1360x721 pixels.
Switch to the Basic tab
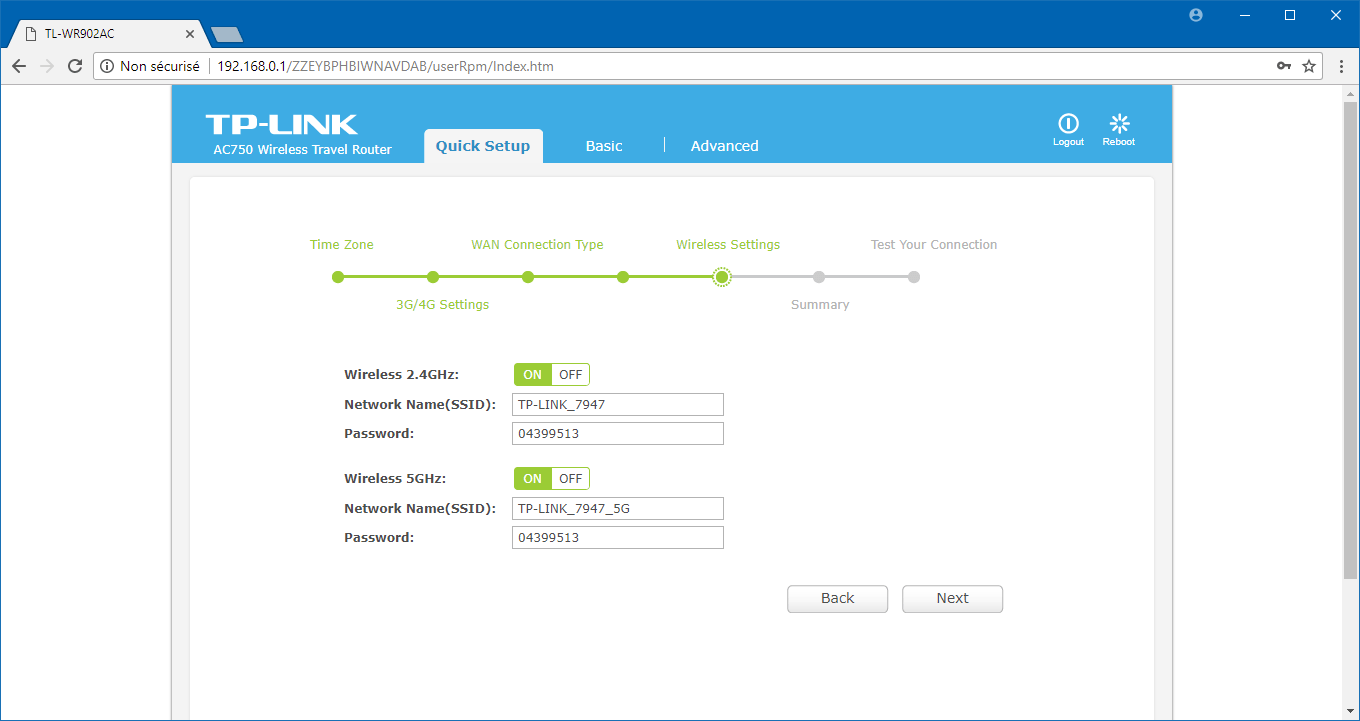point(604,146)
